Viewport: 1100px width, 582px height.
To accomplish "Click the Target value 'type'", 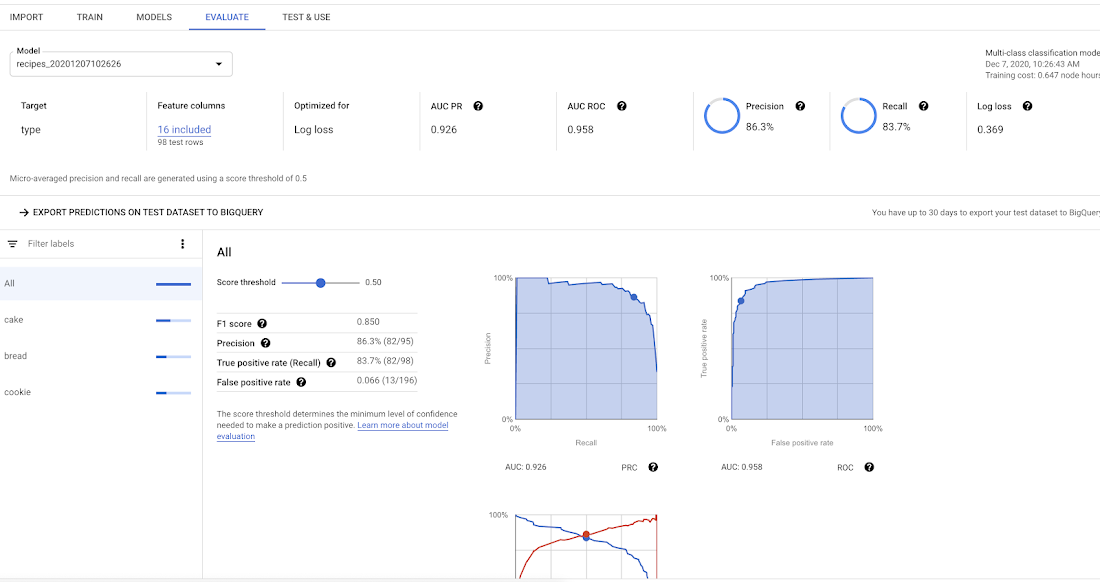I will pyautogui.click(x=31, y=130).
